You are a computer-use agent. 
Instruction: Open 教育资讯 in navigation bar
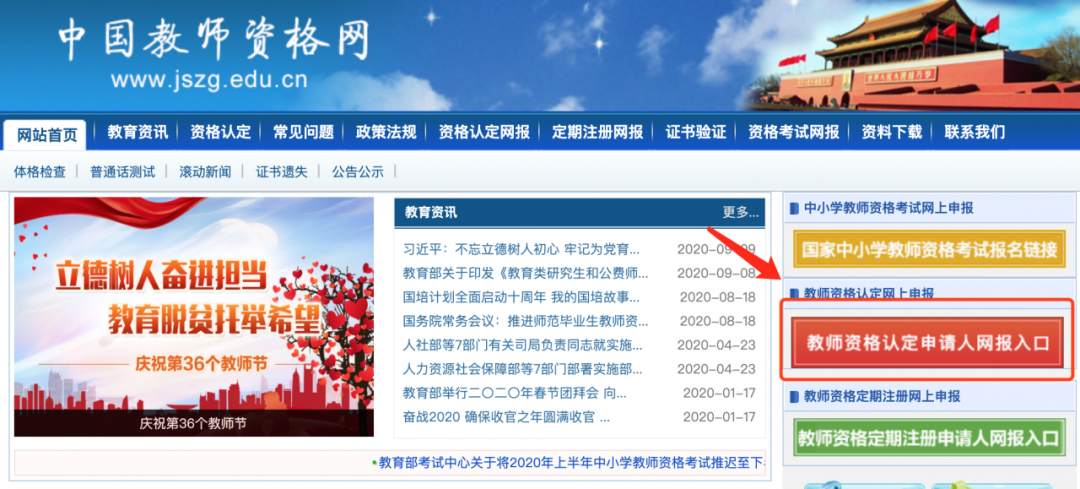click(138, 132)
